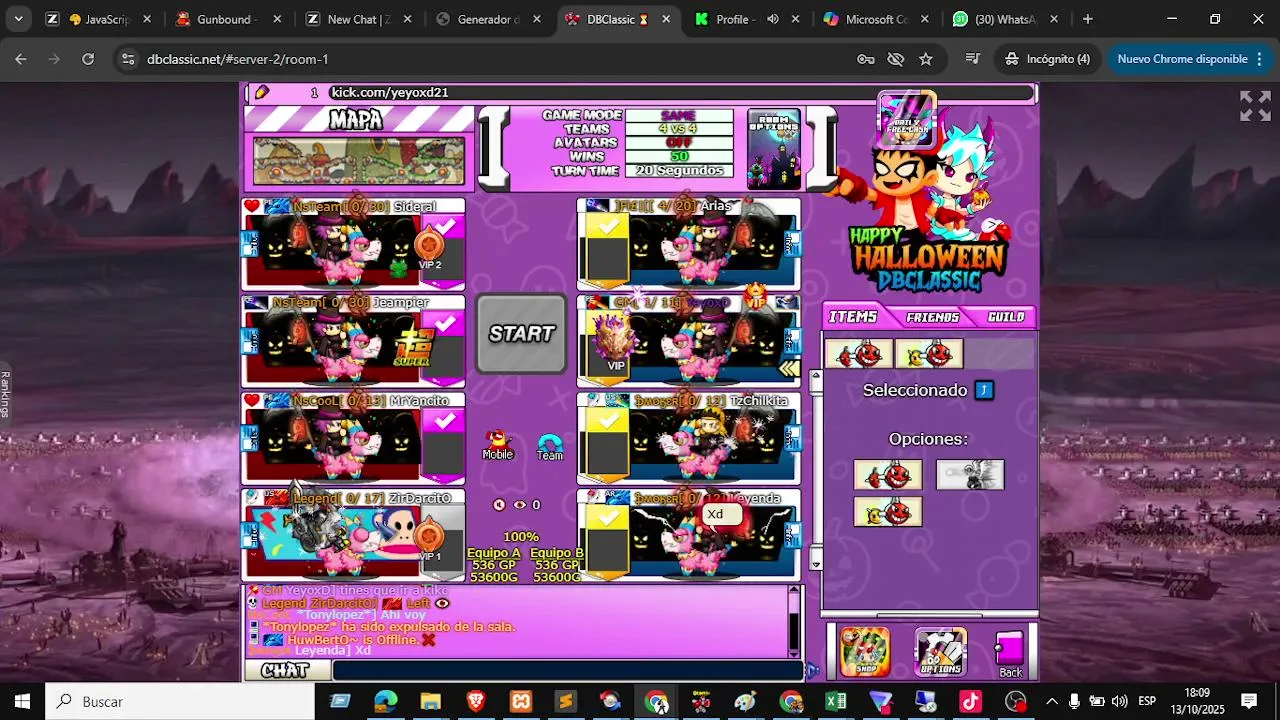Toggle room sound speaker icon

point(499,505)
